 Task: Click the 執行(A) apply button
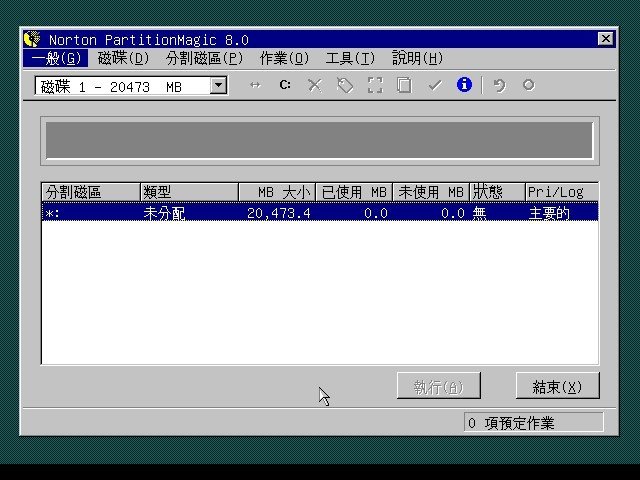(439, 386)
